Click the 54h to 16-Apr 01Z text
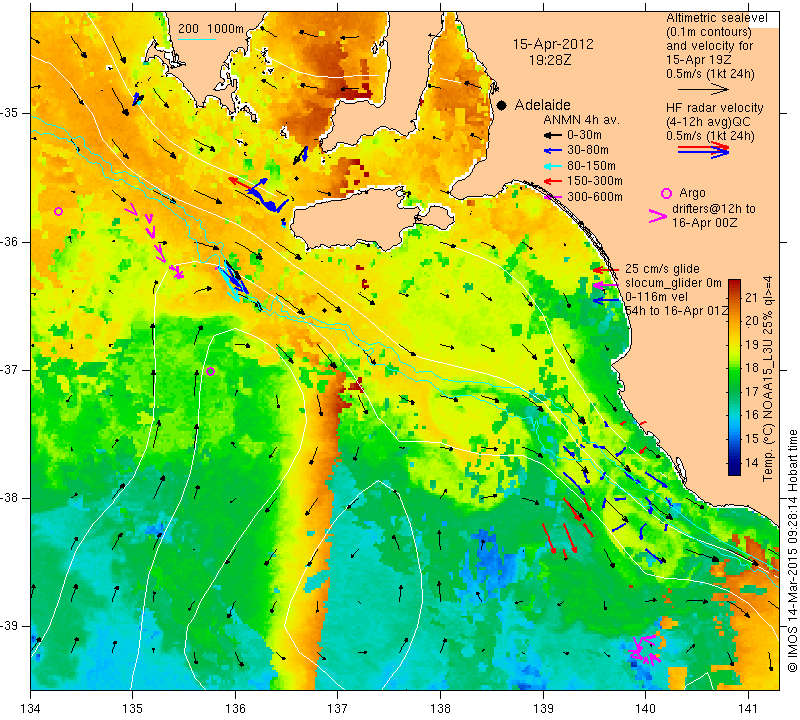 (677, 311)
